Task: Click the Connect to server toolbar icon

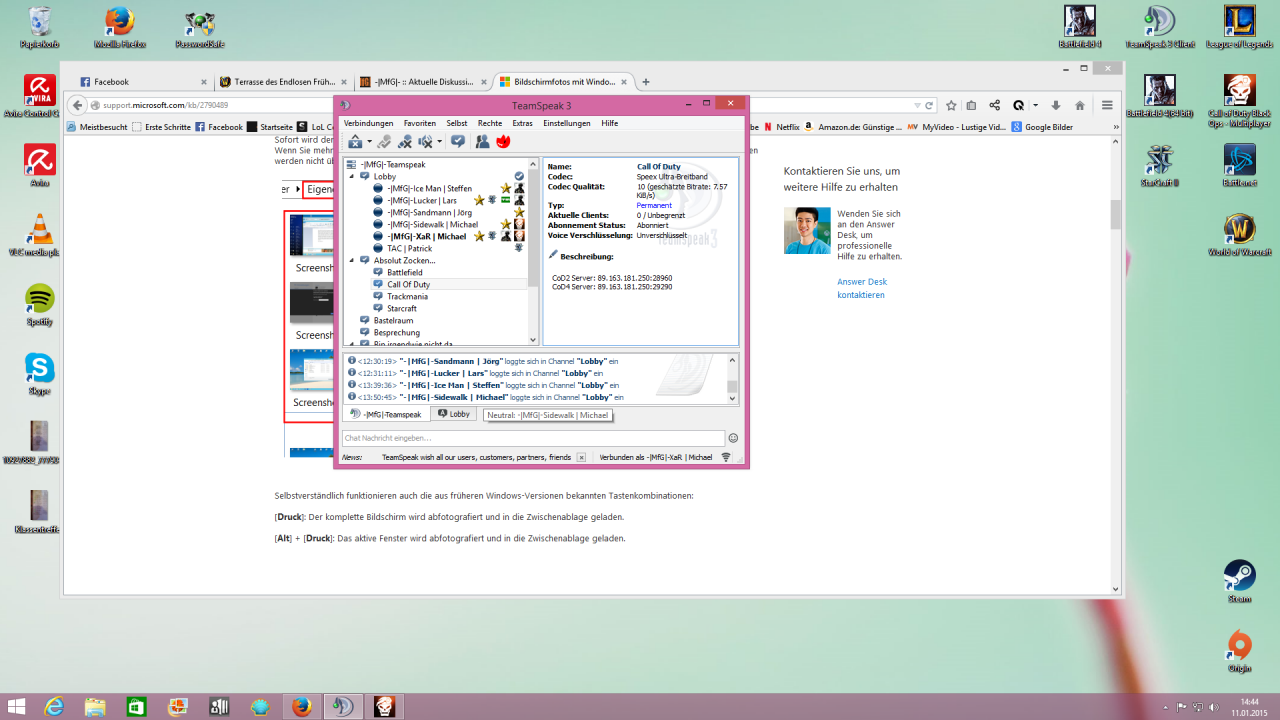Action: coord(354,142)
